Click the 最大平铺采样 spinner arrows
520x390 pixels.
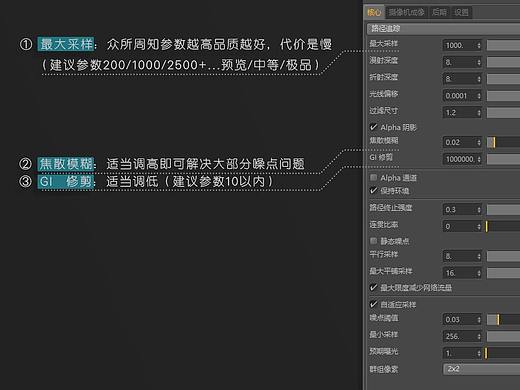[479, 273]
